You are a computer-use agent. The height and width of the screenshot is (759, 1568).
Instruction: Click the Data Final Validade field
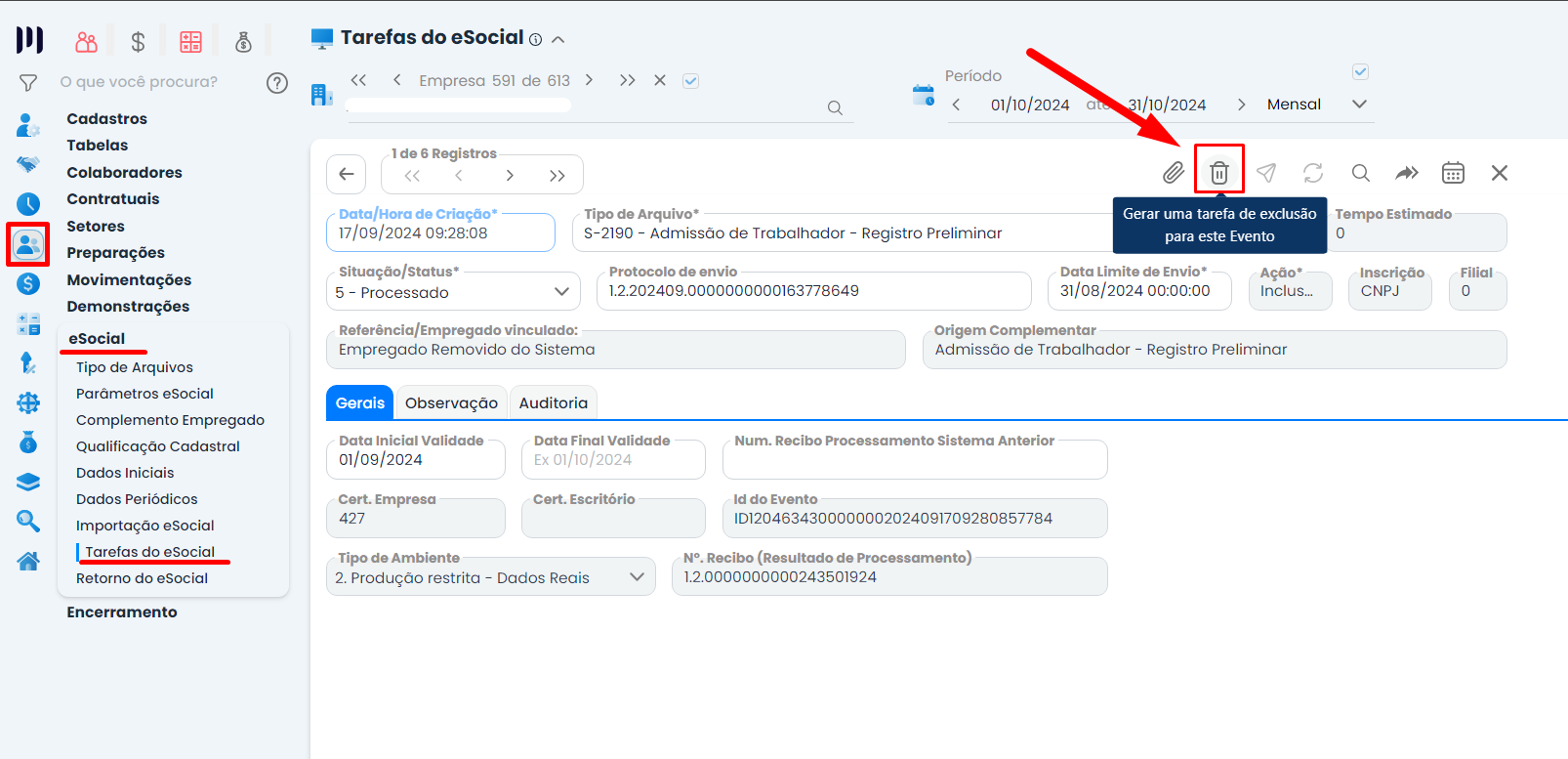613,459
